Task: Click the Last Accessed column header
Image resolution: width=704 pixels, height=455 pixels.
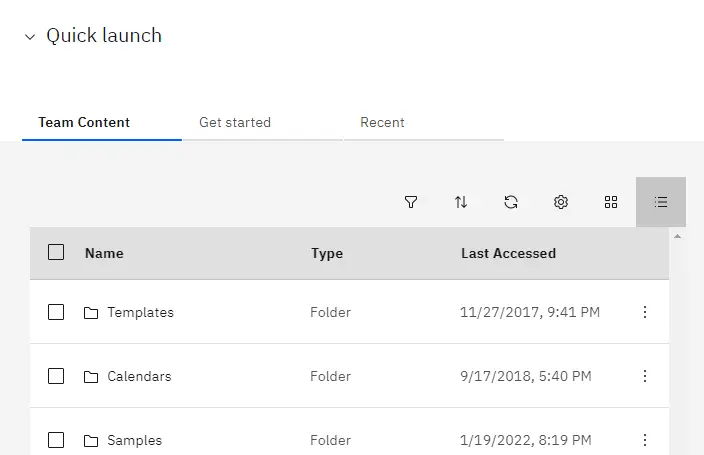Action: point(508,253)
